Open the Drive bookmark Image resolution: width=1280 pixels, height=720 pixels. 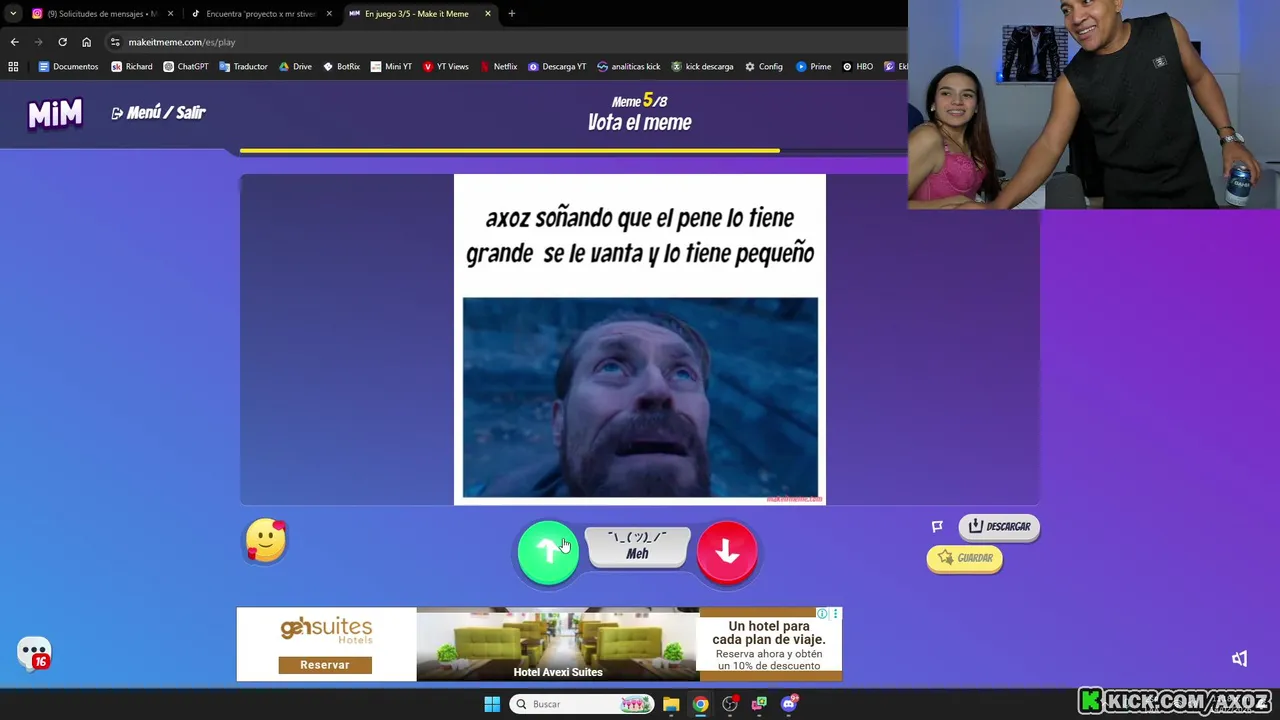(295, 67)
